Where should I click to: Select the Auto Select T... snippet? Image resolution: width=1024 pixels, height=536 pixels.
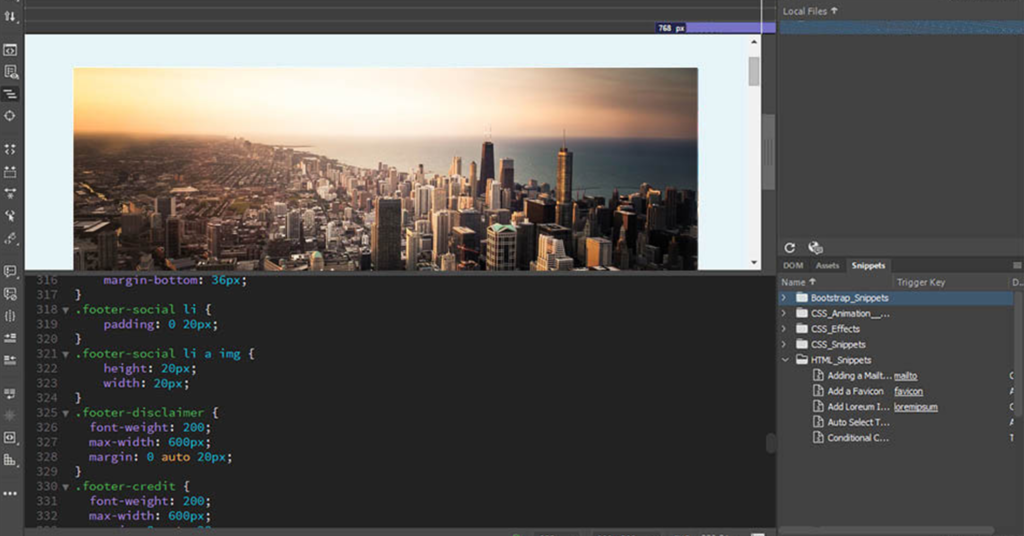(858, 422)
